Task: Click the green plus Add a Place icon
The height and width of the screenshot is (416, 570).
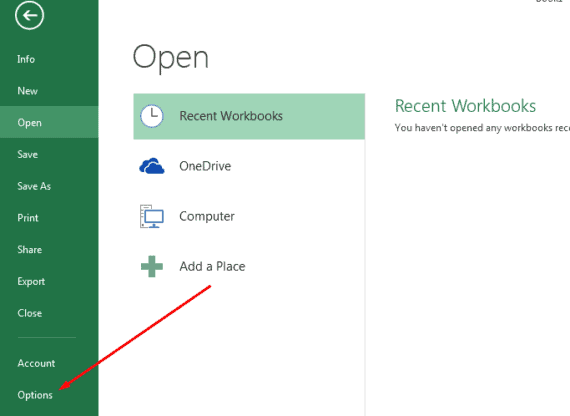Action: [152, 266]
